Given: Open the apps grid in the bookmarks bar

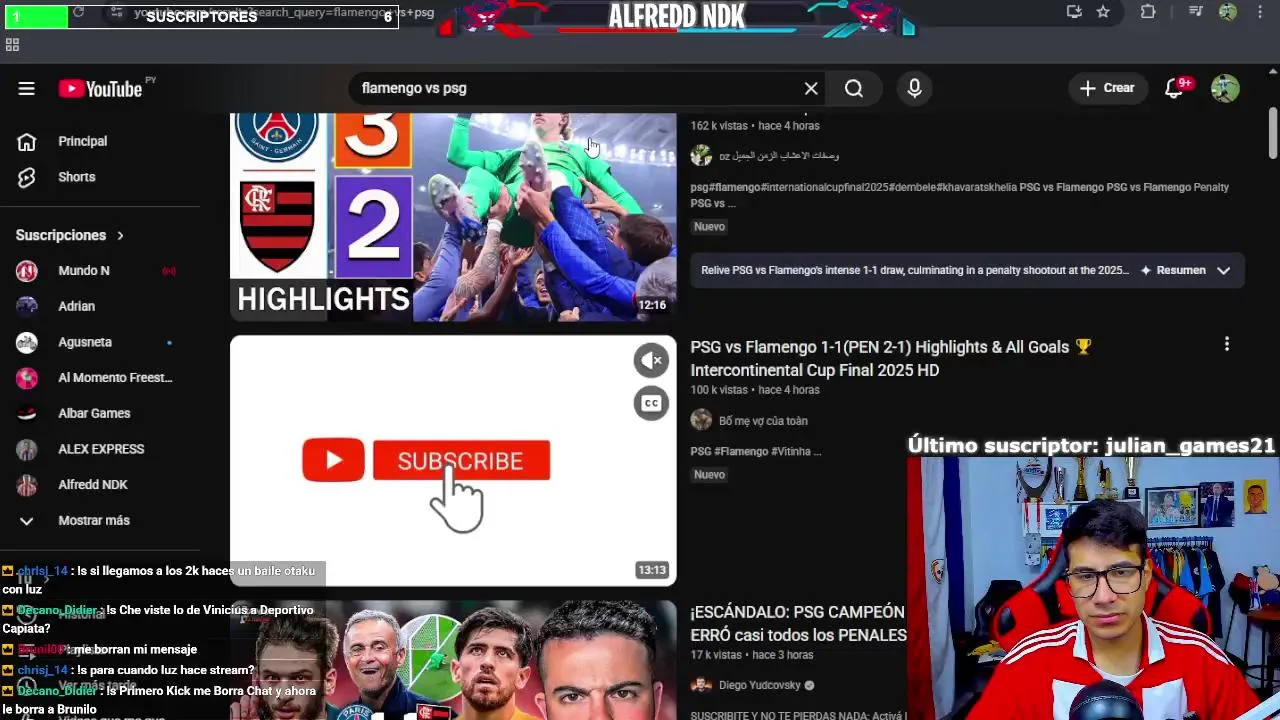Looking at the screenshot, I should click(x=12, y=45).
